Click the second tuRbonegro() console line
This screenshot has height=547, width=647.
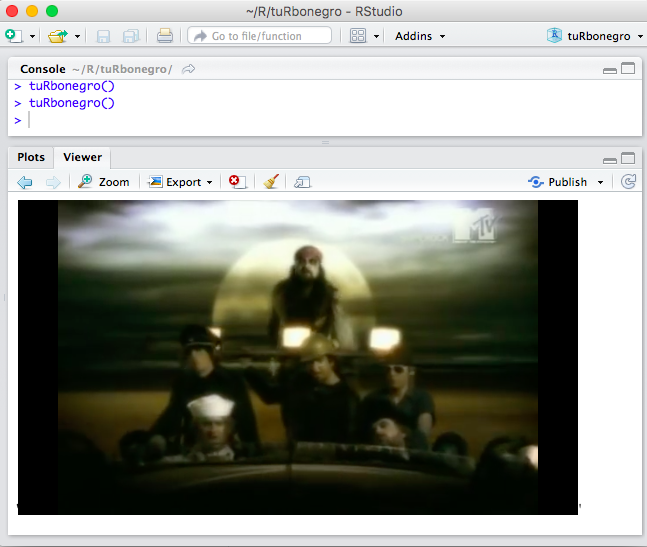[71, 103]
